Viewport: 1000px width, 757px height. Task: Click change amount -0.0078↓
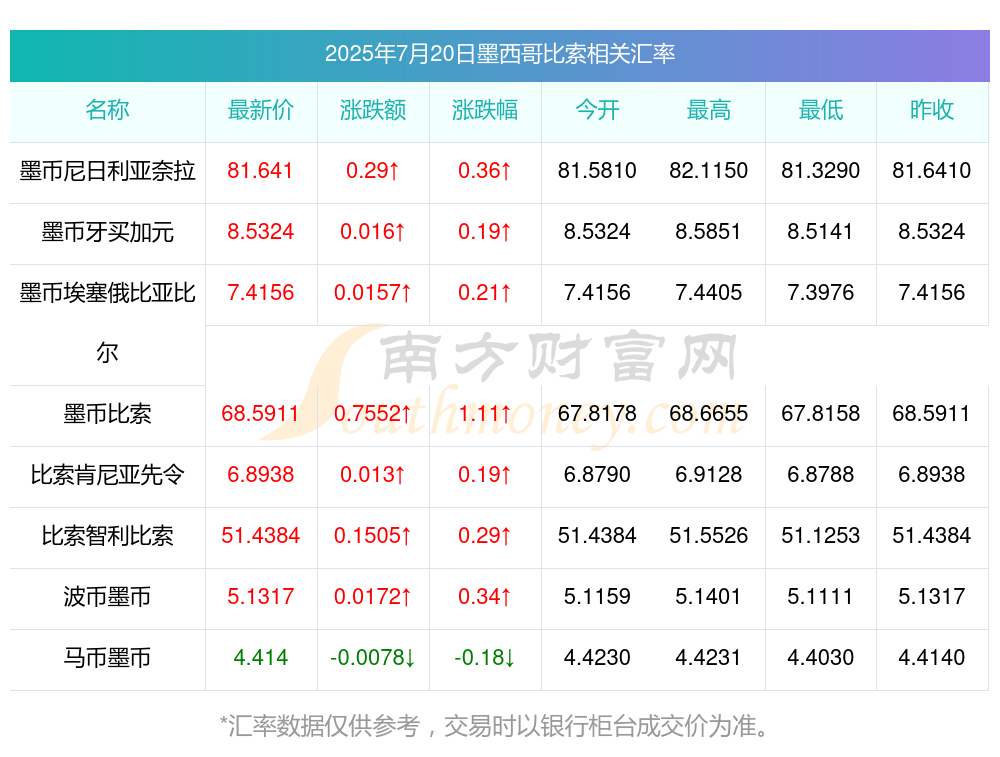[373, 658]
